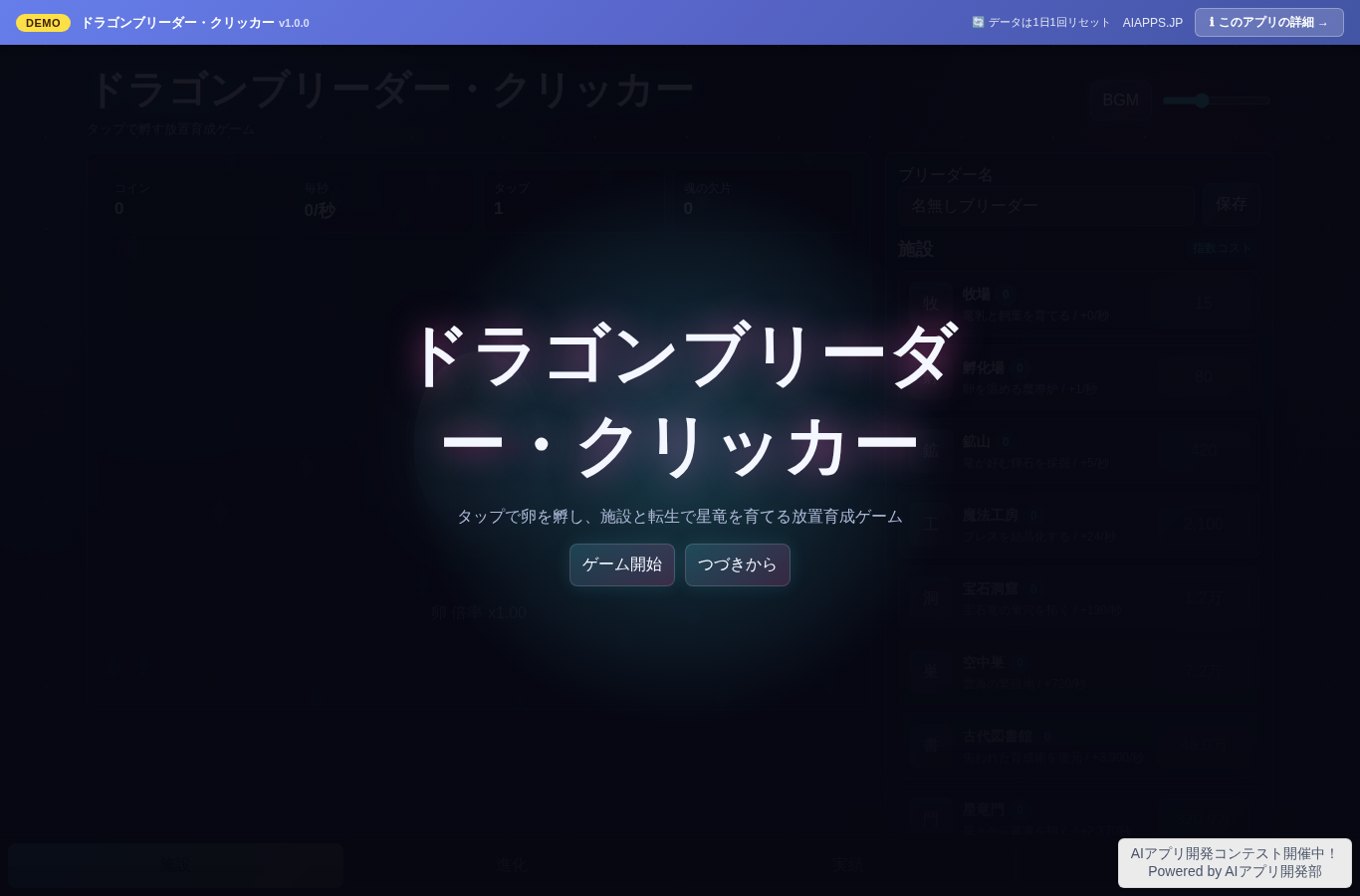
Task: Open このアプリの詳細 app details
Action: click(x=1269, y=22)
